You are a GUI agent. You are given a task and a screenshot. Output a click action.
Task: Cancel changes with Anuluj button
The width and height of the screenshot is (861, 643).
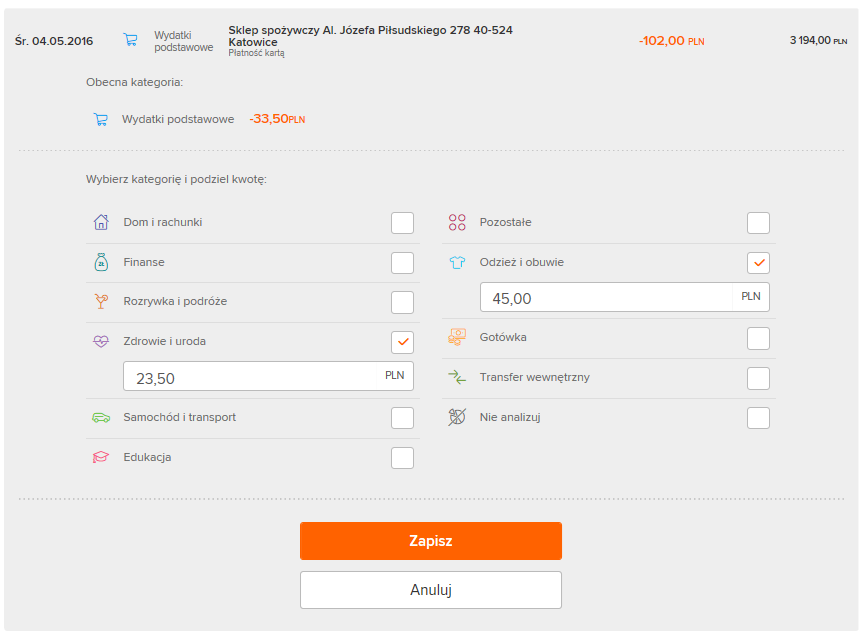430,590
